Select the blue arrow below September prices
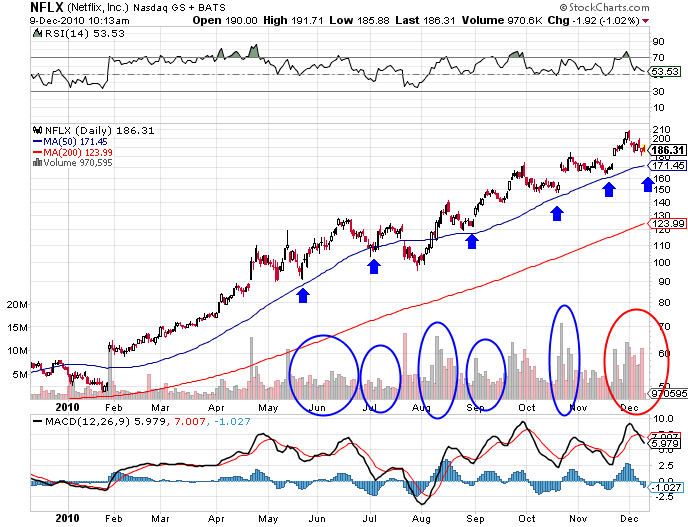This screenshot has width=688, height=527. 469,239
